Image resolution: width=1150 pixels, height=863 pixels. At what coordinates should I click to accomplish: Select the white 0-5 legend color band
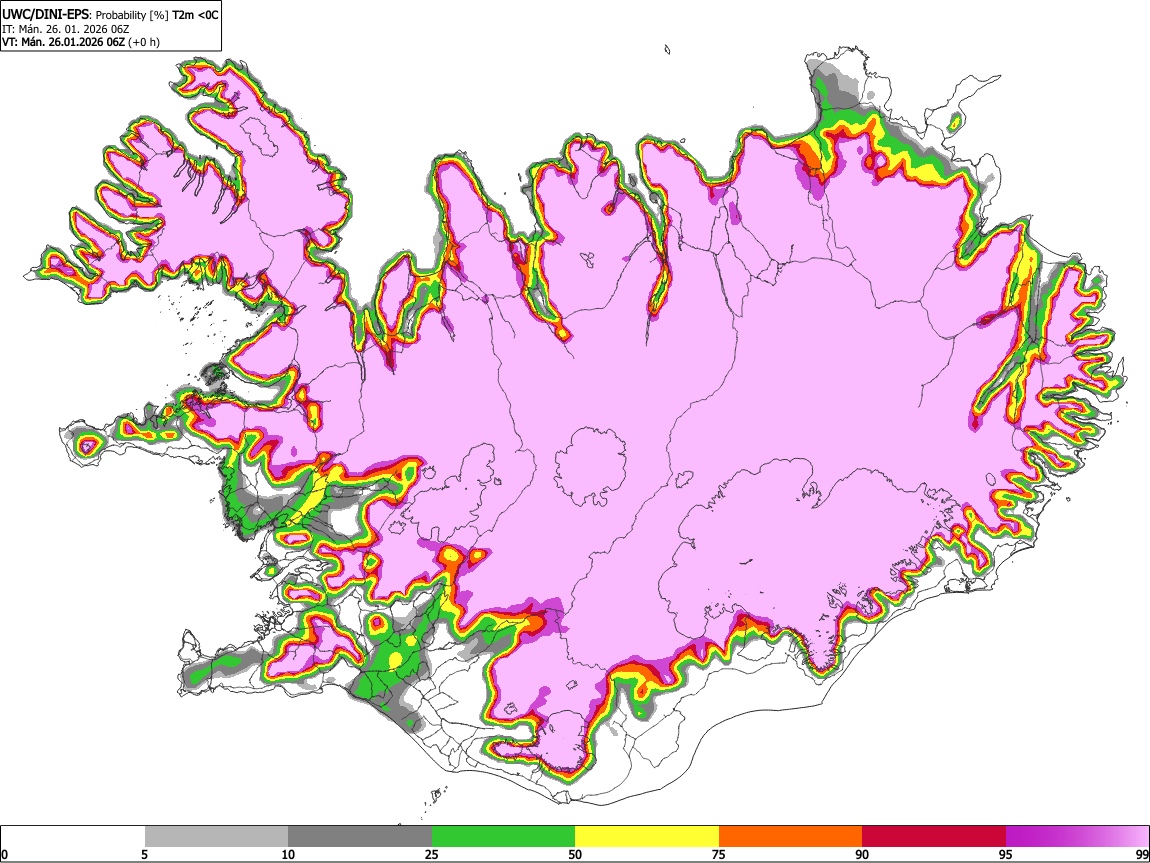pyautogui.click(x=73, y=837)
